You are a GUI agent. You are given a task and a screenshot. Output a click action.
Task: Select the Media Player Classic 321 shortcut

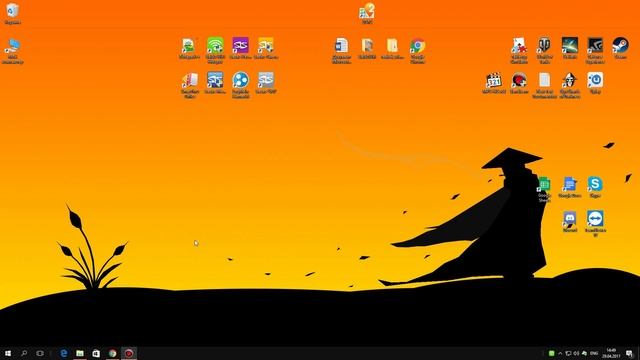(494, 83)
